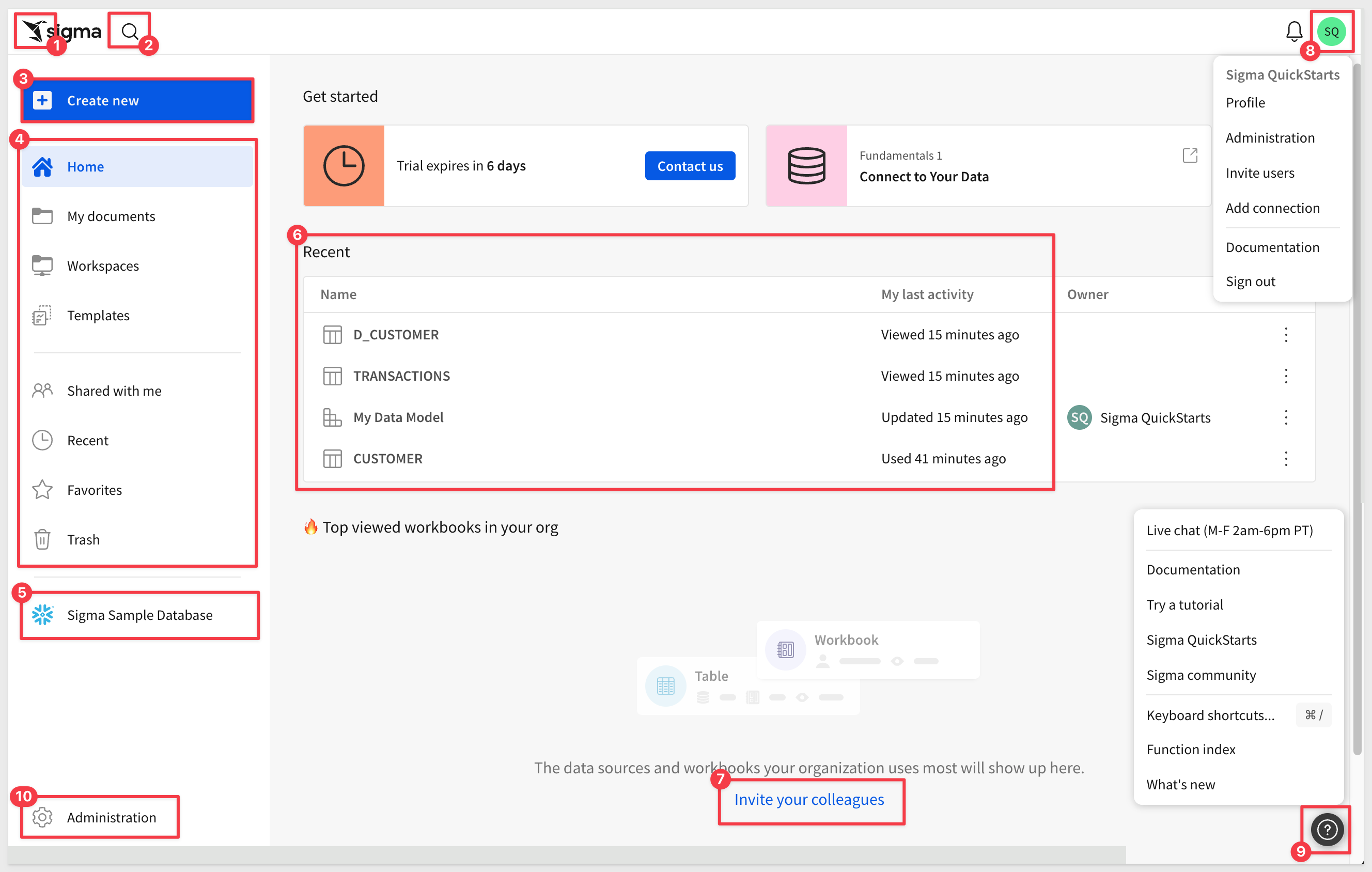Open the search magnifier icon

pos(130,31)
